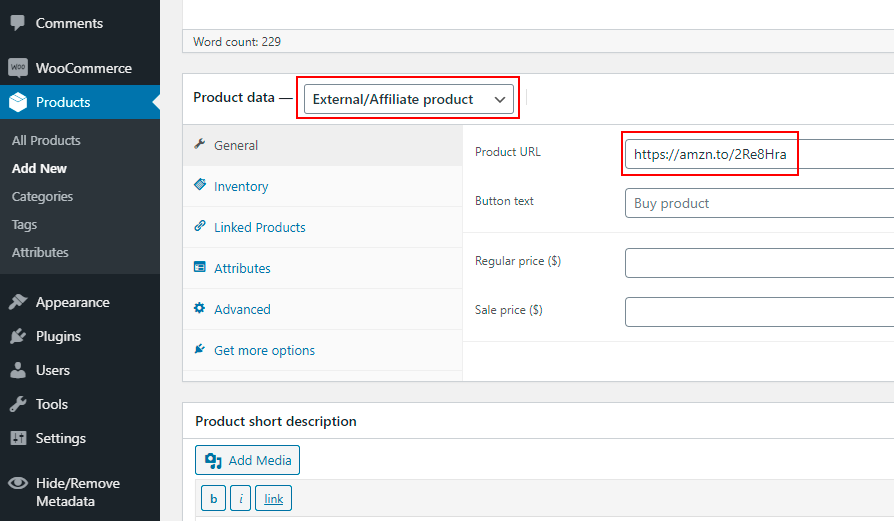Click the Button text label
The width and height of the screenshot is (894, 521).
point(505,201)
